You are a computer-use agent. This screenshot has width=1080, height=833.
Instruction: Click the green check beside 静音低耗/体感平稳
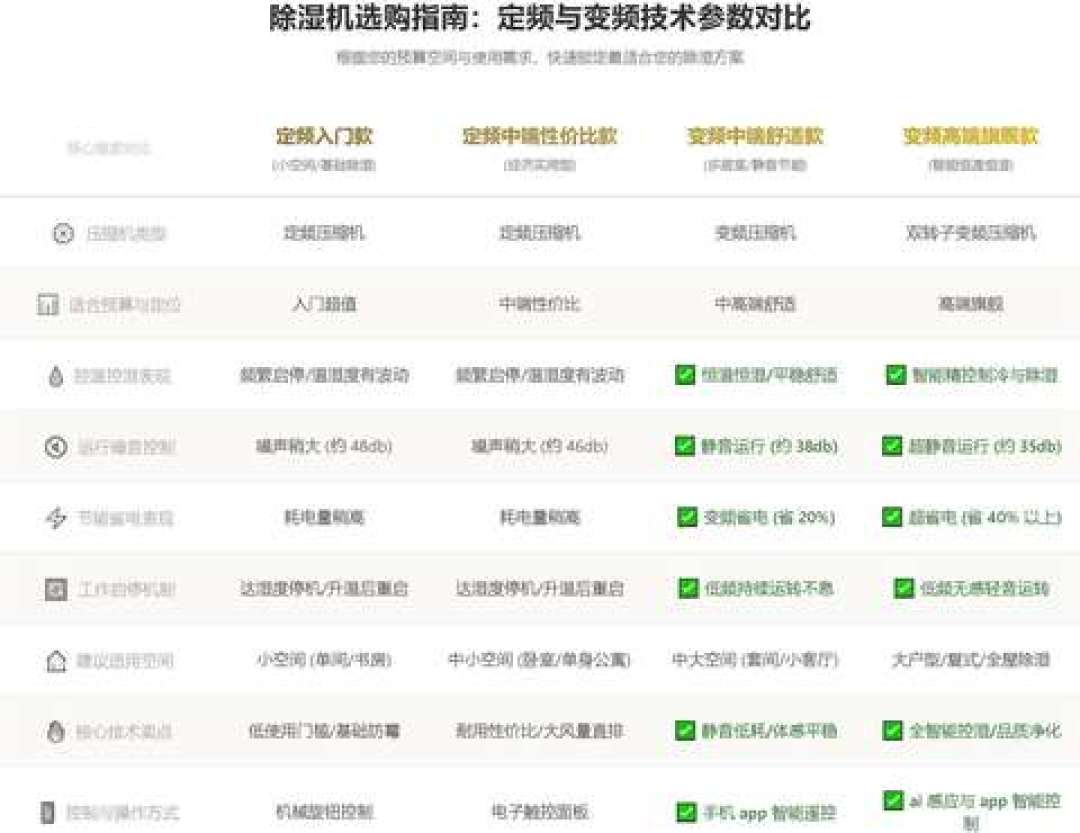coord(685,730)
